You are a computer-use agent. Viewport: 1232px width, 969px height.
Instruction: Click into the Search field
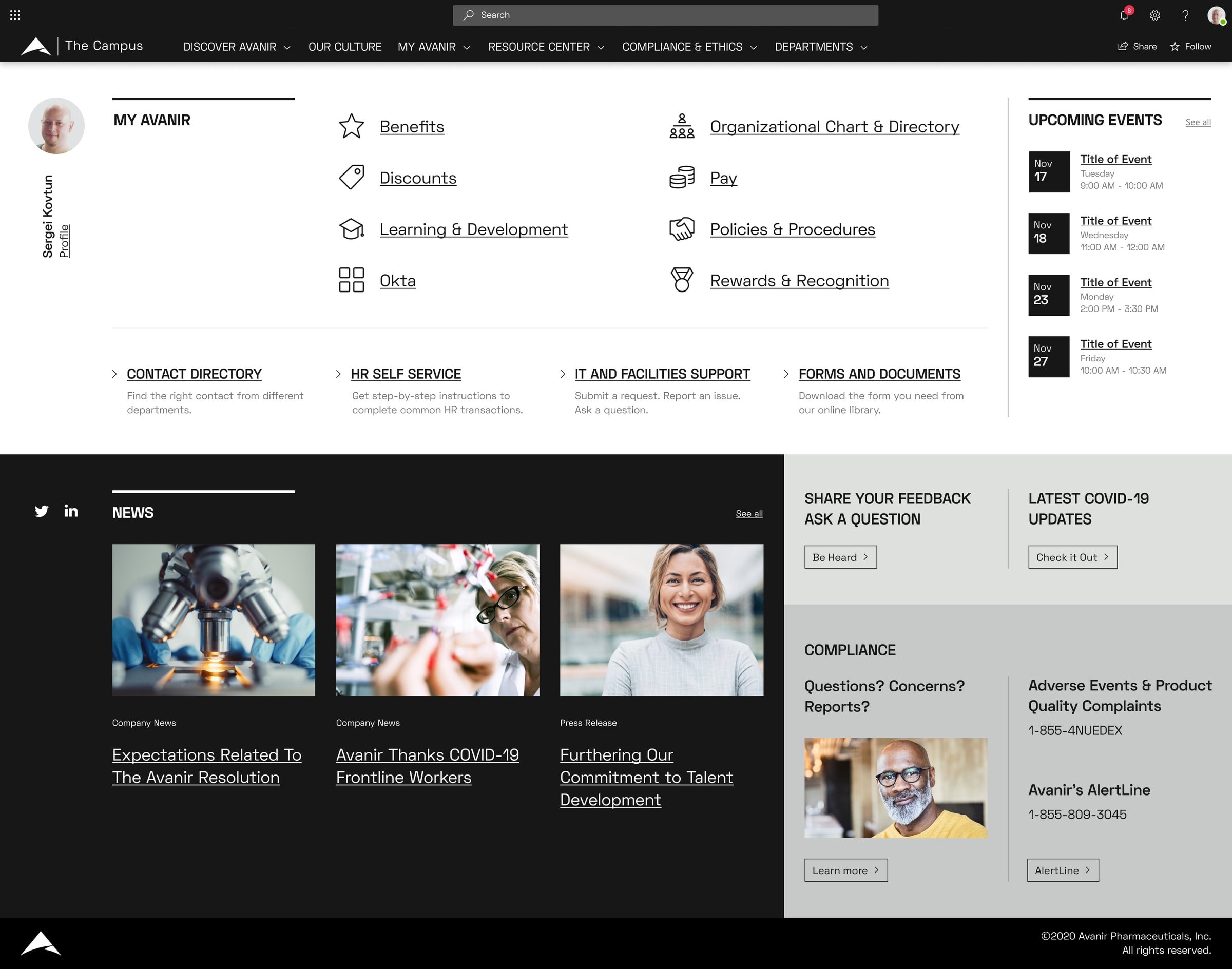[x=665, y=15]
